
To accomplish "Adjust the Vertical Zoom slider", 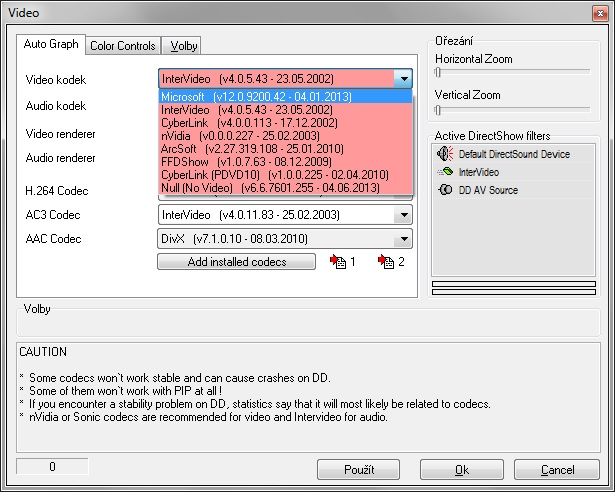I will pos(438,110).
